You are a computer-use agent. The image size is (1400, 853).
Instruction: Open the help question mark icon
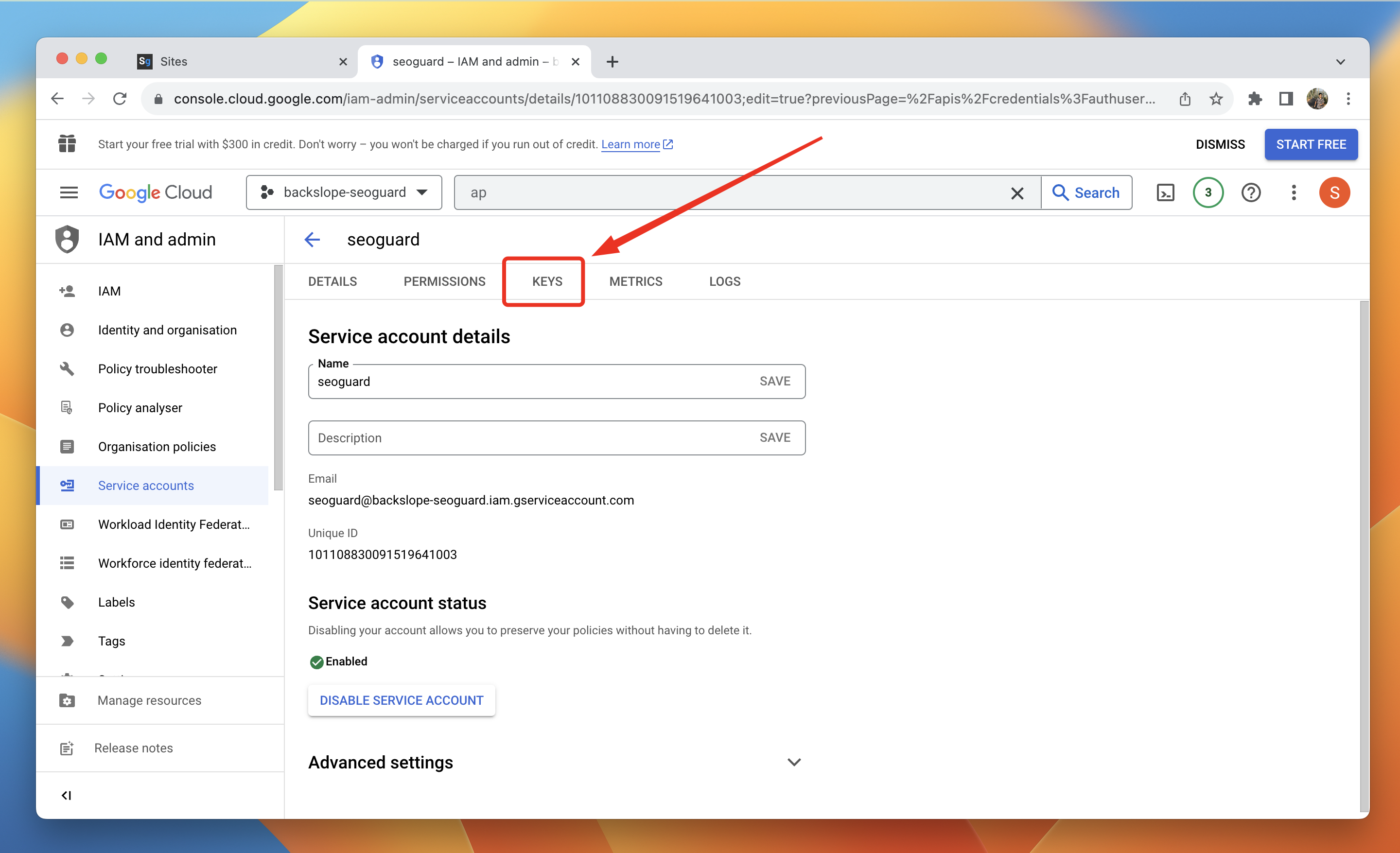pos(1251,192)
